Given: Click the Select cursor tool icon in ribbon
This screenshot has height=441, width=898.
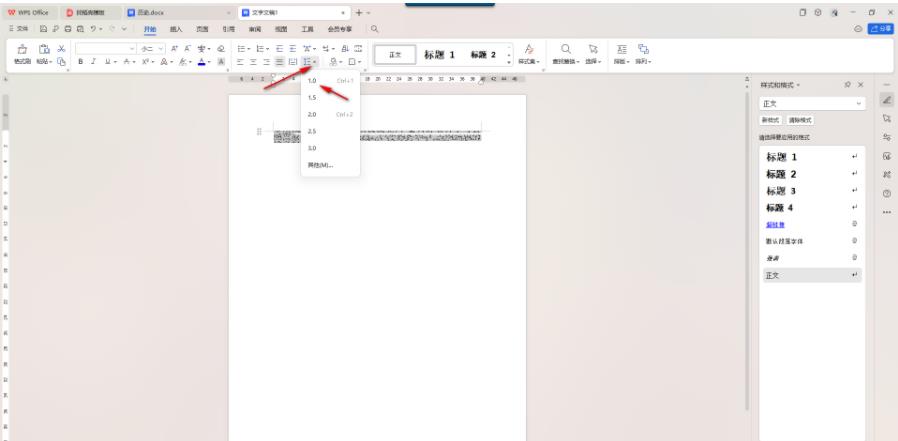Looking at the screenshot, I should tap(593, 49).
